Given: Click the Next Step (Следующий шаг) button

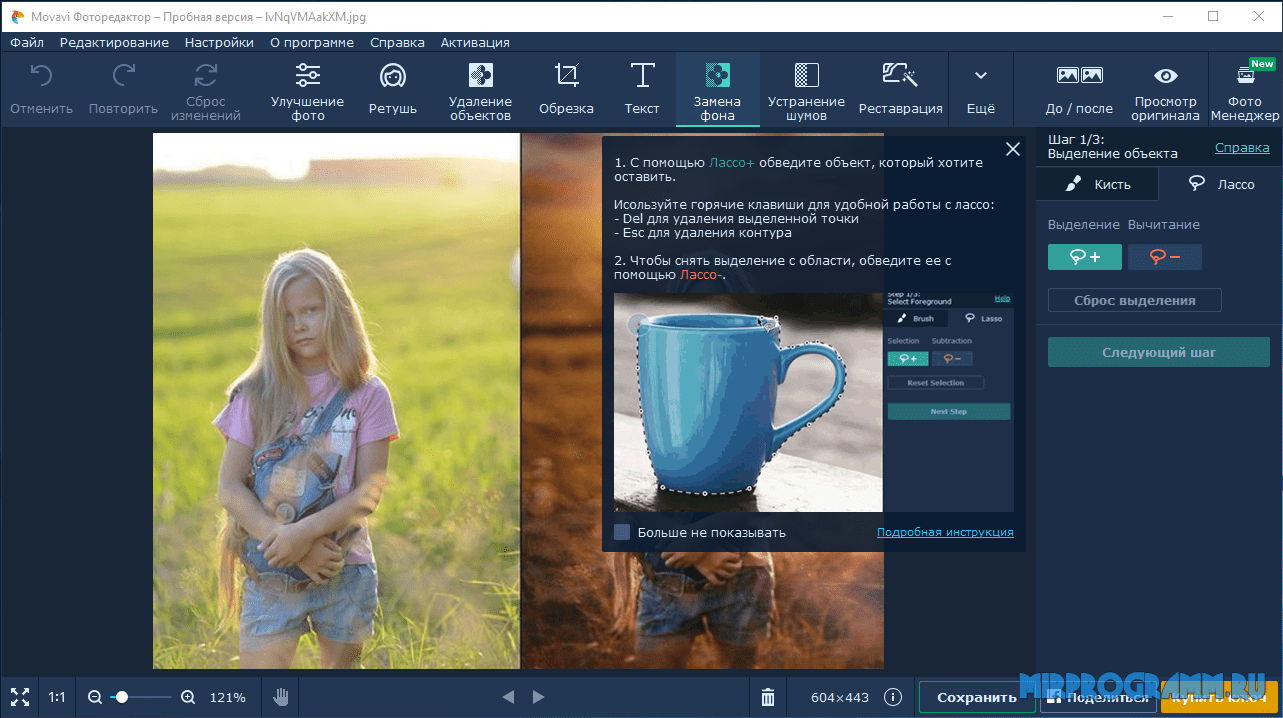Looking at the screenshot, I should tap(1158, 352).
